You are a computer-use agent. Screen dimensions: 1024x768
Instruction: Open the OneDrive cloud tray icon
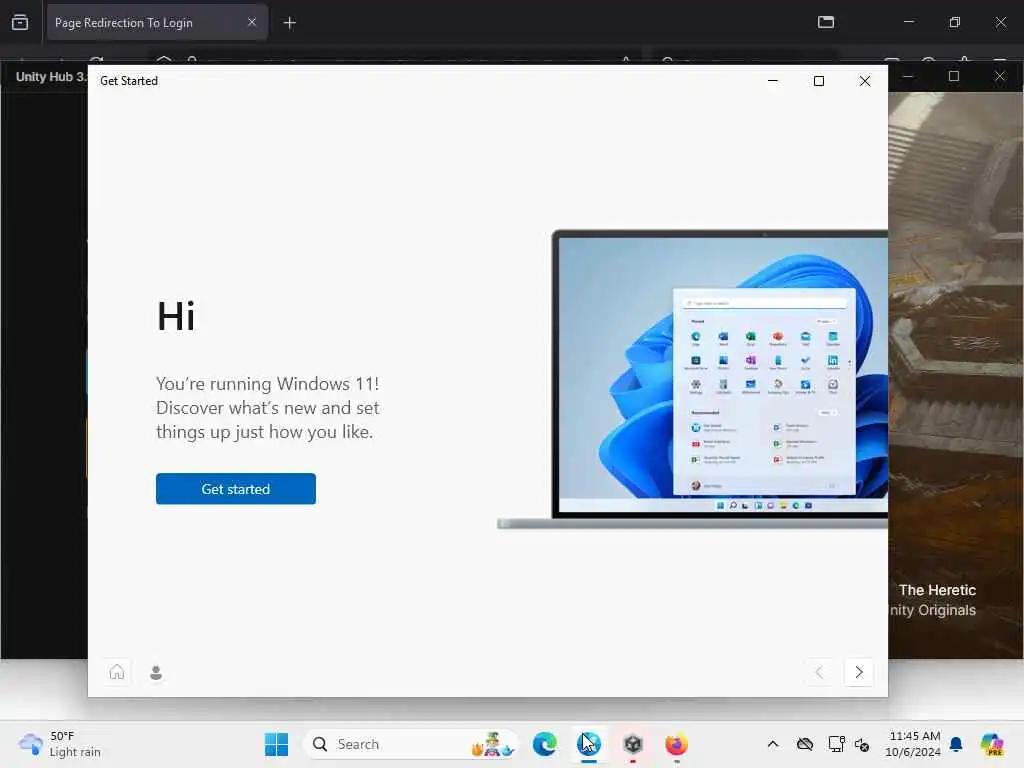(805, 744)
